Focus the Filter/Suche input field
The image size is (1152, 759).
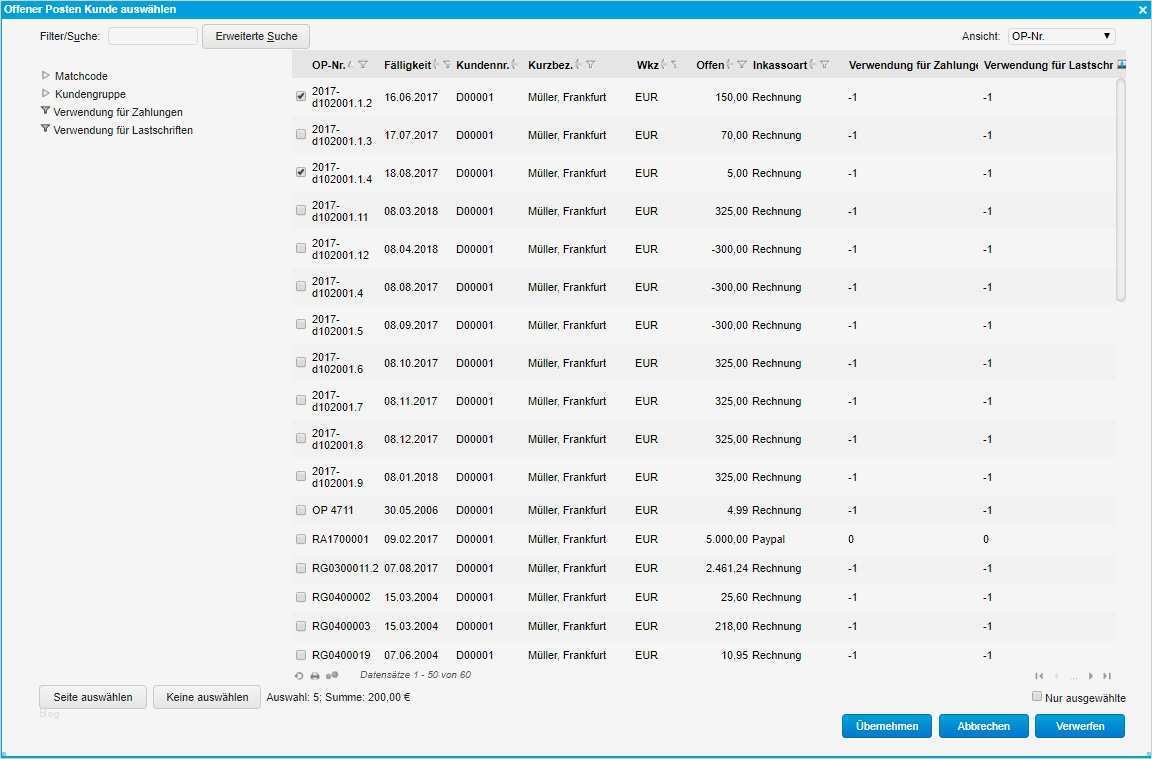pos(153,36)
